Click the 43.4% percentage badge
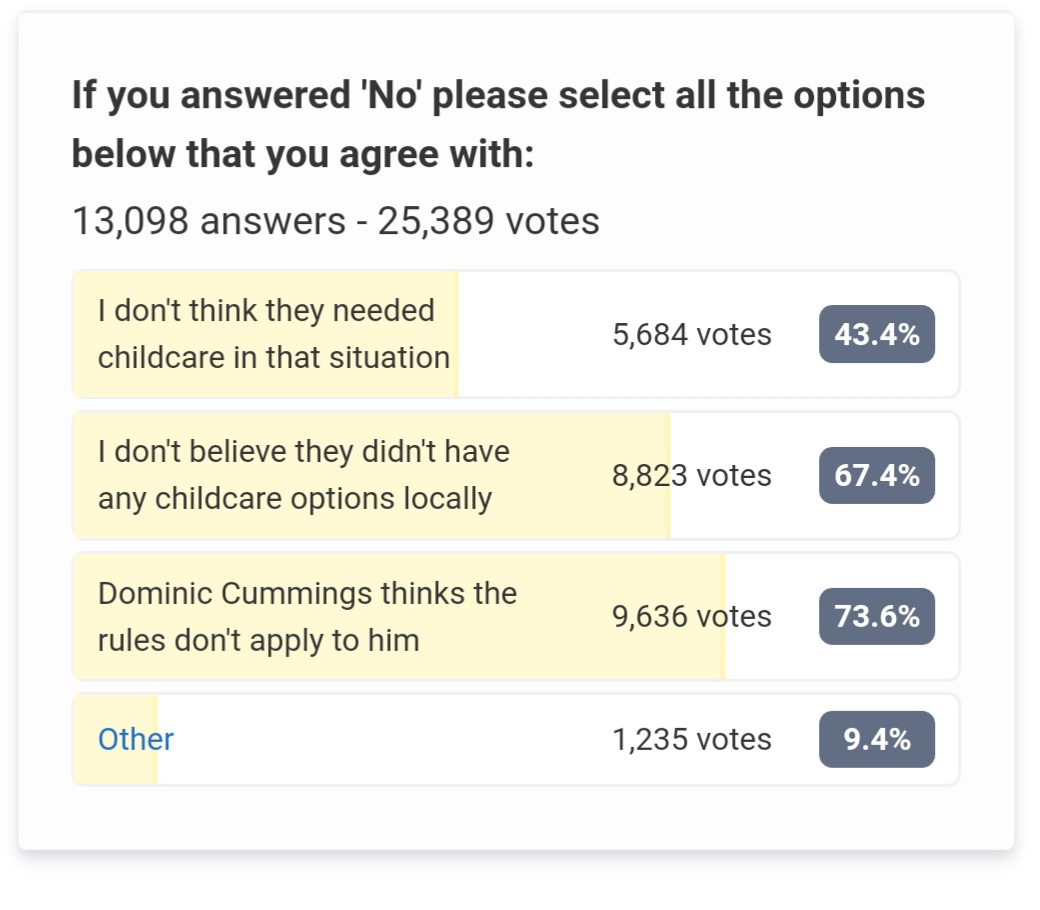 coord(877,334)
